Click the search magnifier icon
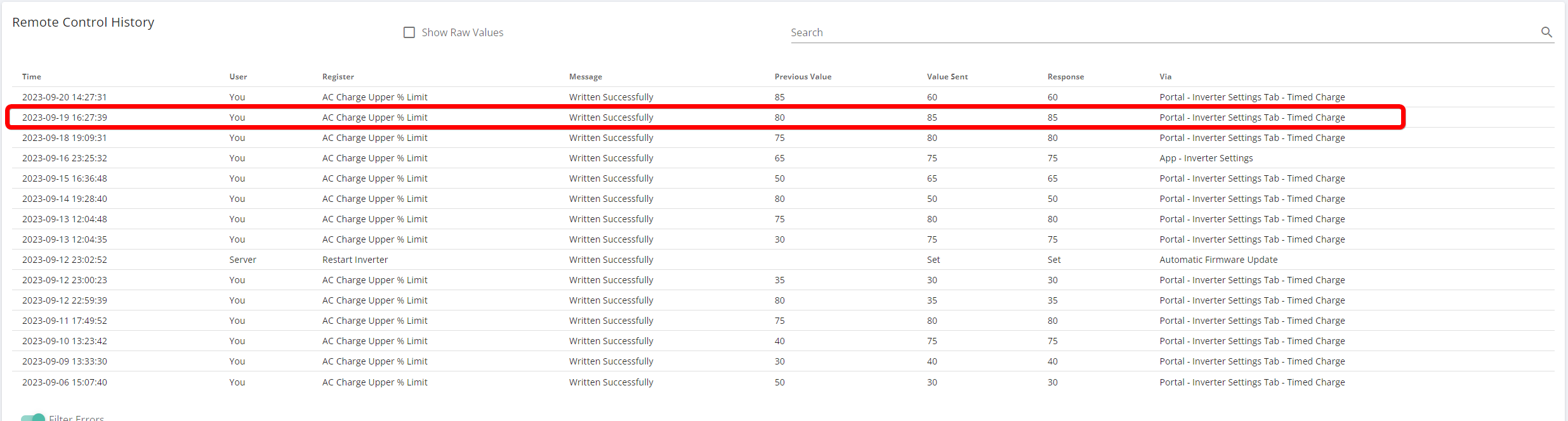This screenshot has height=421, width=1568. [x=1546, y=32]
